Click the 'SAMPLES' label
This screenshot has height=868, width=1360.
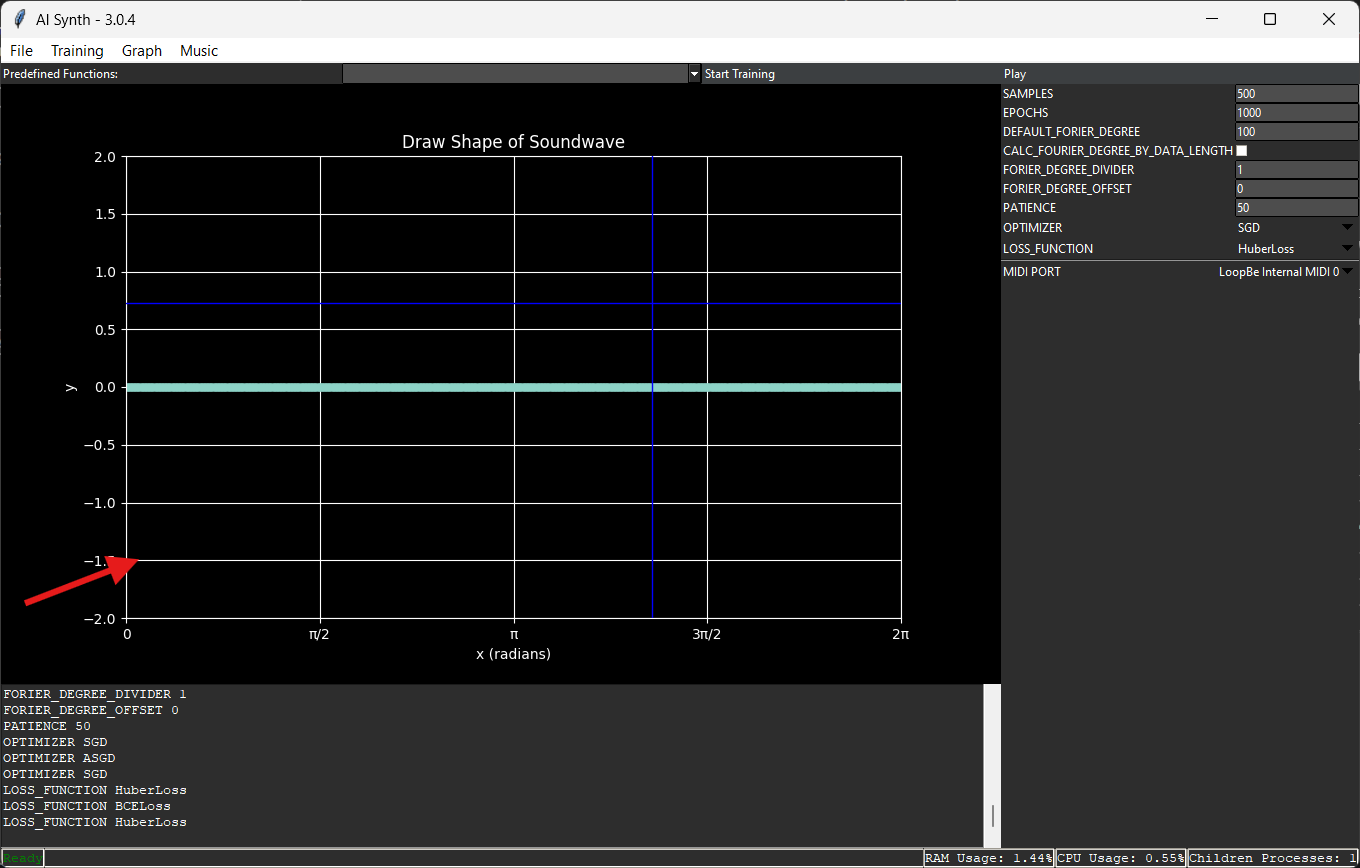(x=1028, y=94)
